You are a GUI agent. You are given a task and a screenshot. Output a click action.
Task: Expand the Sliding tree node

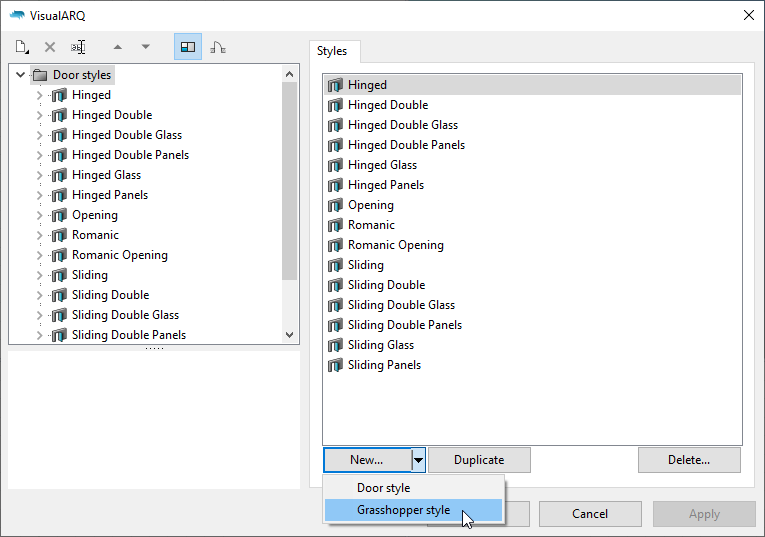tap(40, 275)
